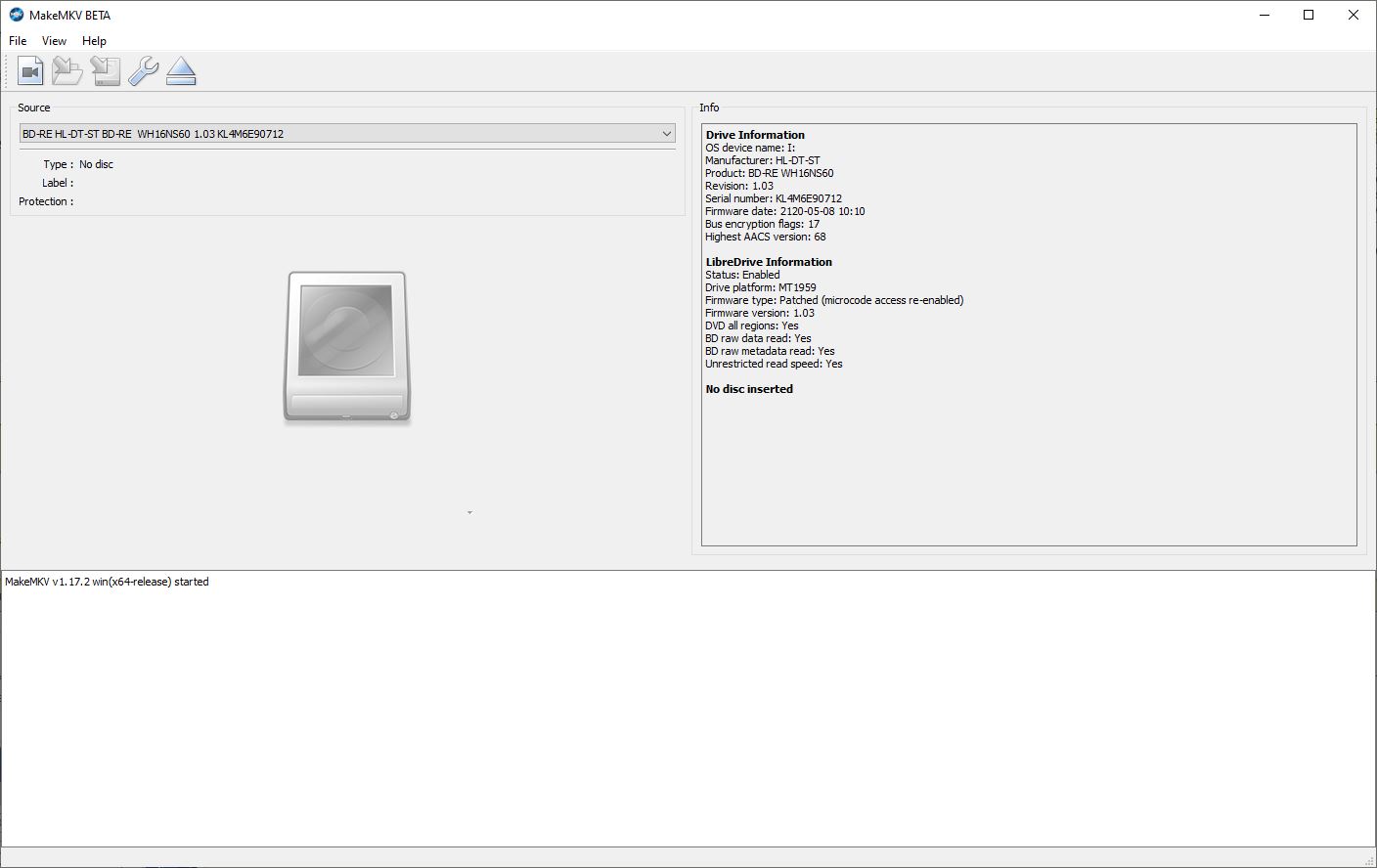
Task: Click the large optical drive image
Action: point(347,347)
